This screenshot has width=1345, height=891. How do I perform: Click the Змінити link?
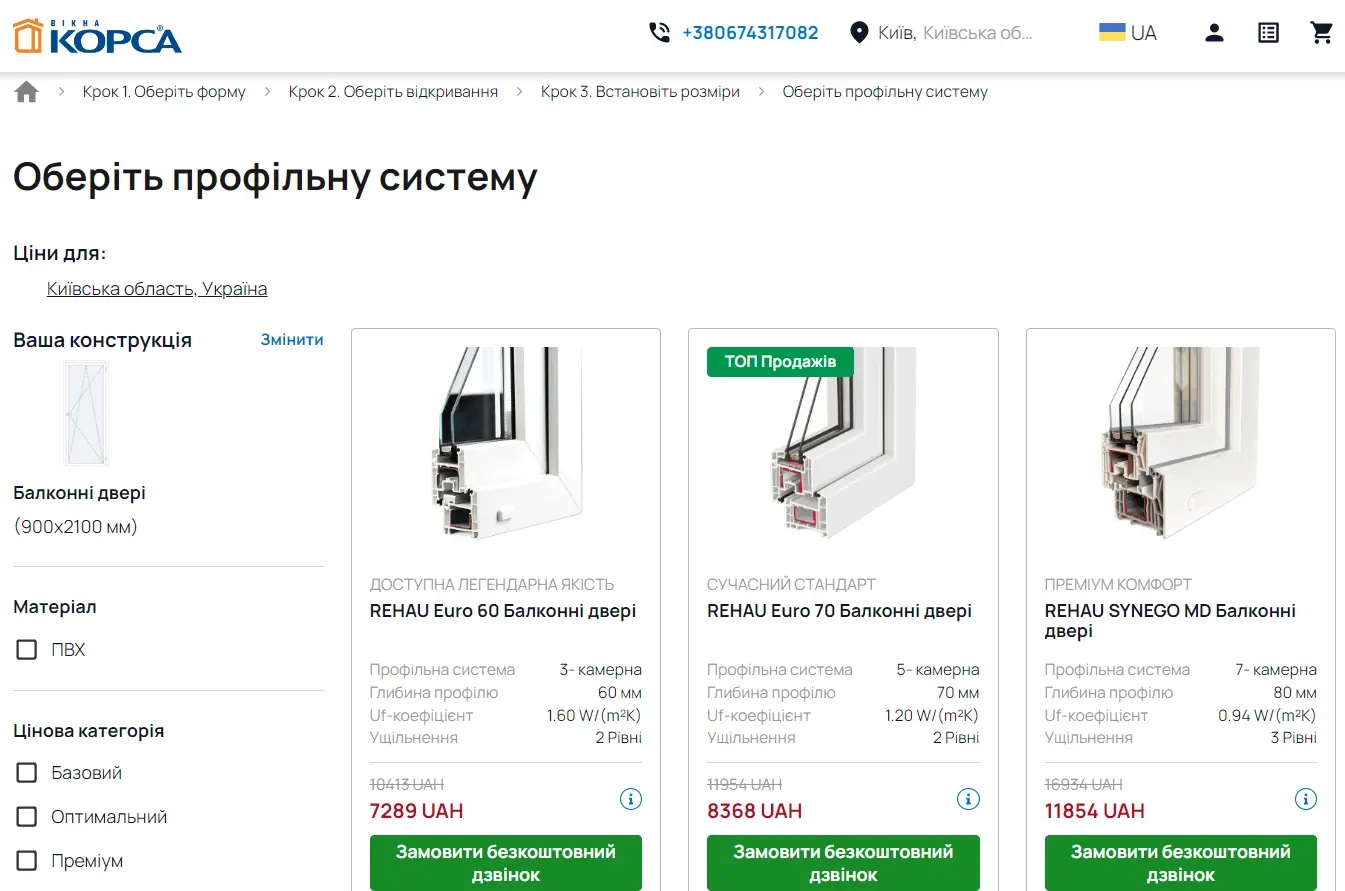[x=292, y=340]
